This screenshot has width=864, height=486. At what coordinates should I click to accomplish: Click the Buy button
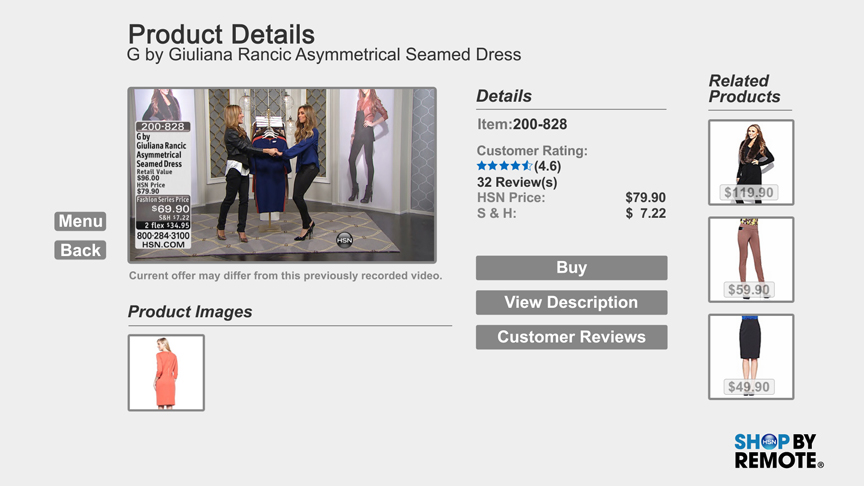coord(571,268)
